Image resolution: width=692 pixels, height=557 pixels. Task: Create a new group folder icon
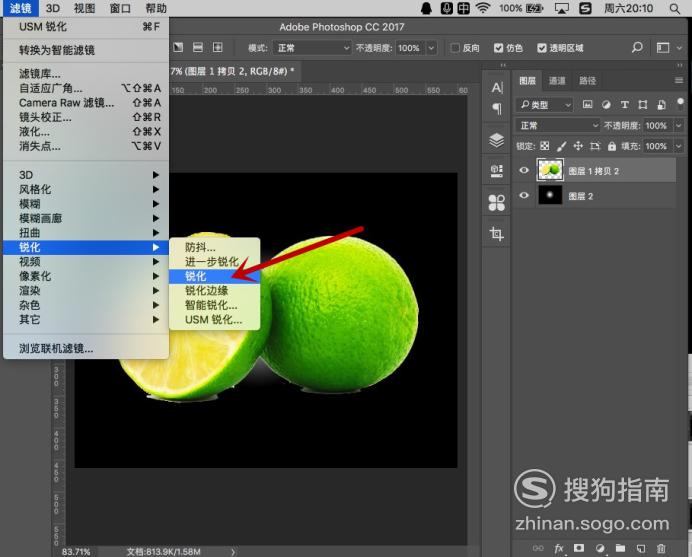pos(621,548)
